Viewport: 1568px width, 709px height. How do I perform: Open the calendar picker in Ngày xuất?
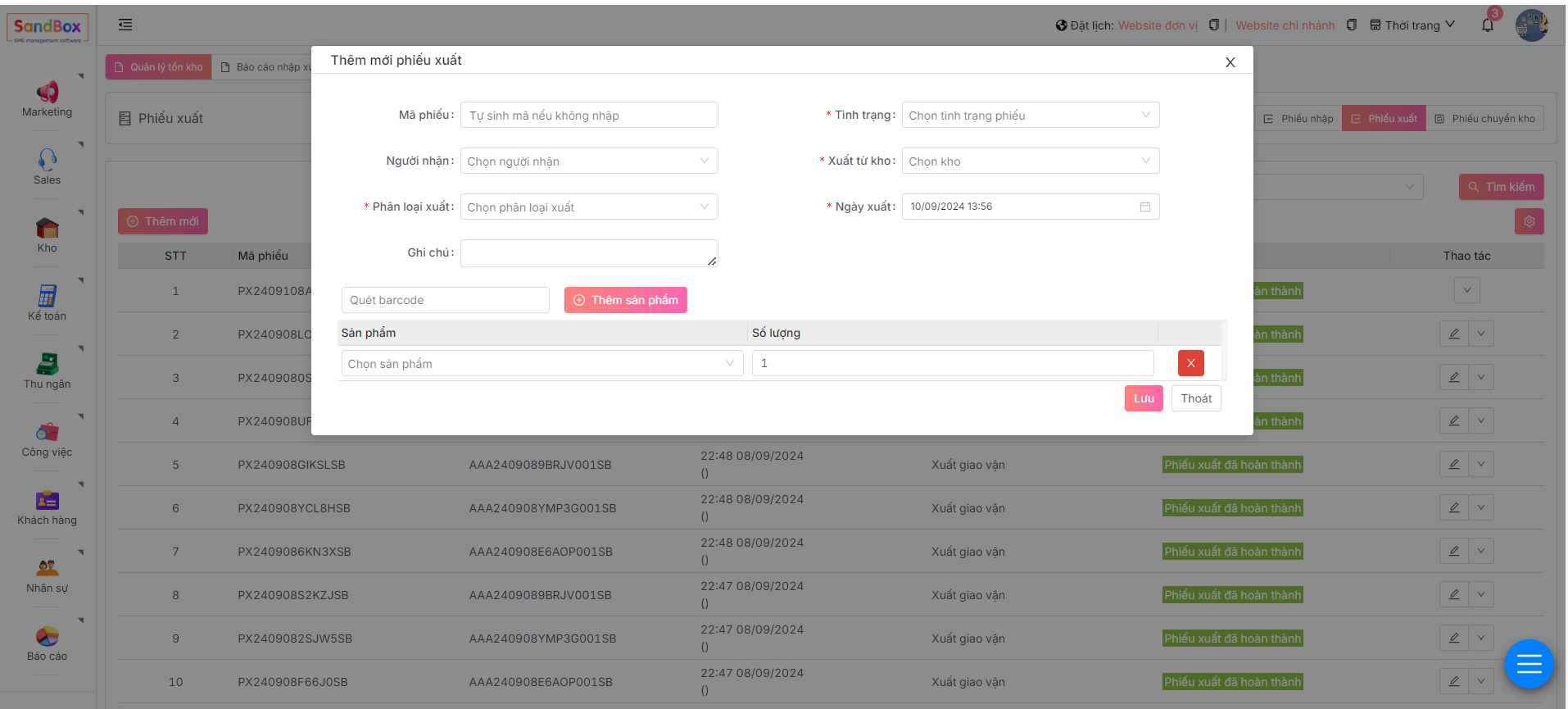(x=1144, y=207)
